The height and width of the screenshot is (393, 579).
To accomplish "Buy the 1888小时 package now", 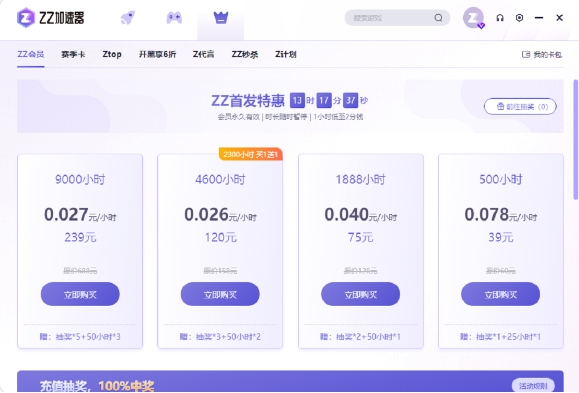I will [x=360, y=294].
